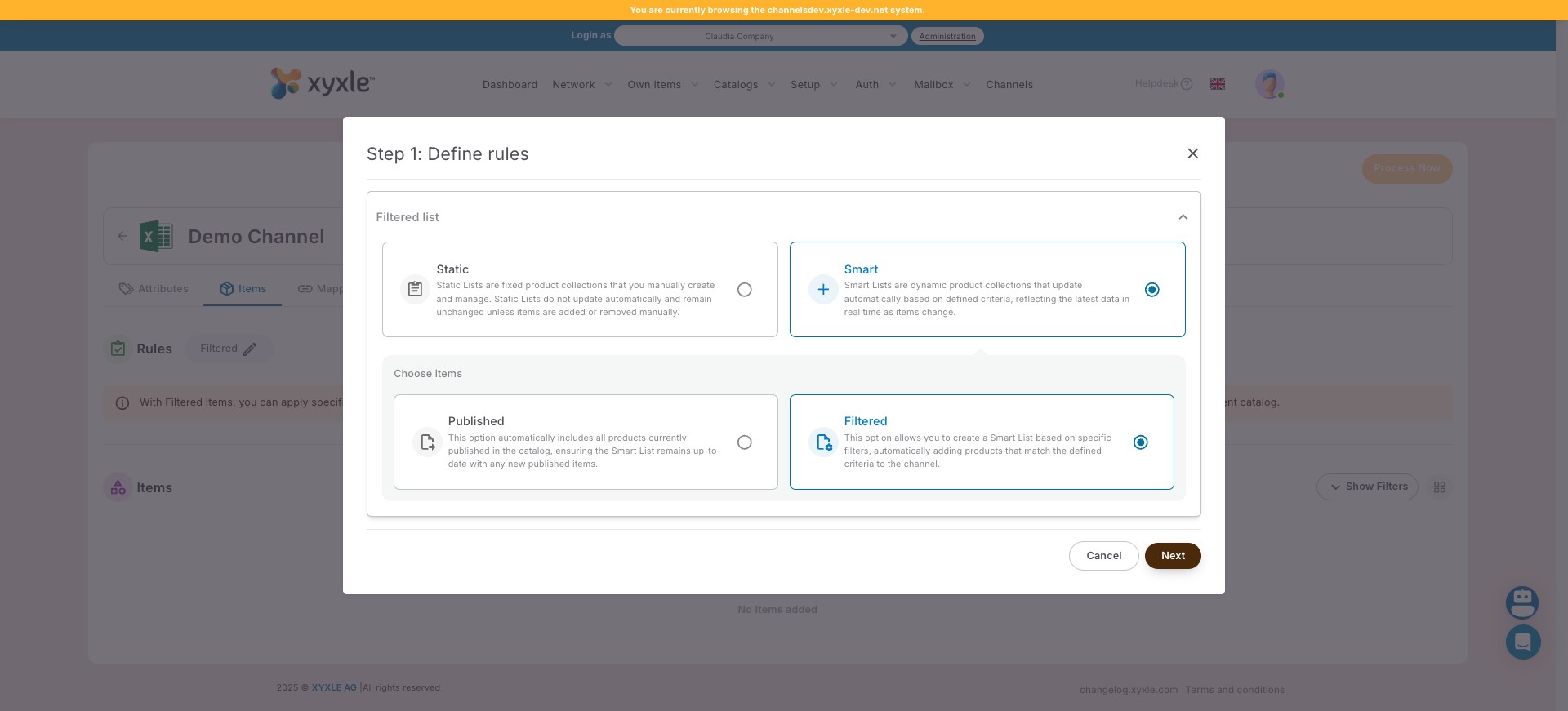Click the Items section shapes icon
1568x711 pixels.
point(118,487)
